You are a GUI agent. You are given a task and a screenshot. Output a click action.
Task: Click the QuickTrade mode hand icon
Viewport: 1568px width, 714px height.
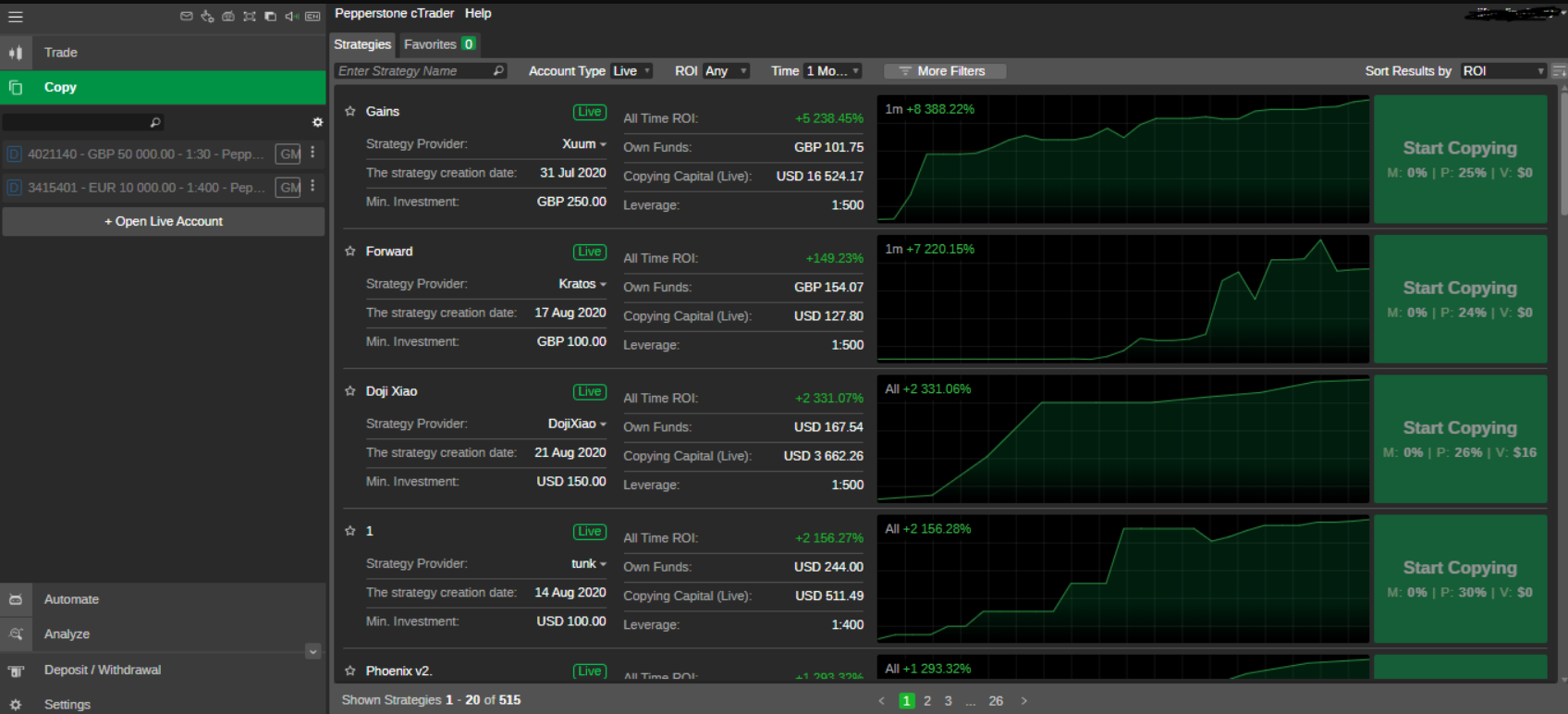(207, 17)
